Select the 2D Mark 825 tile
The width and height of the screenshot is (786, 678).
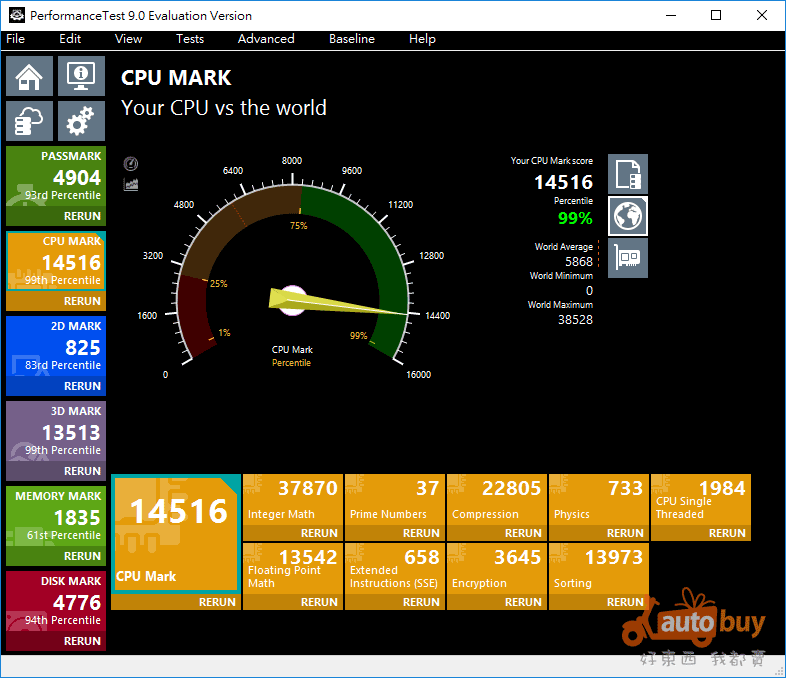tap(56, 346)
